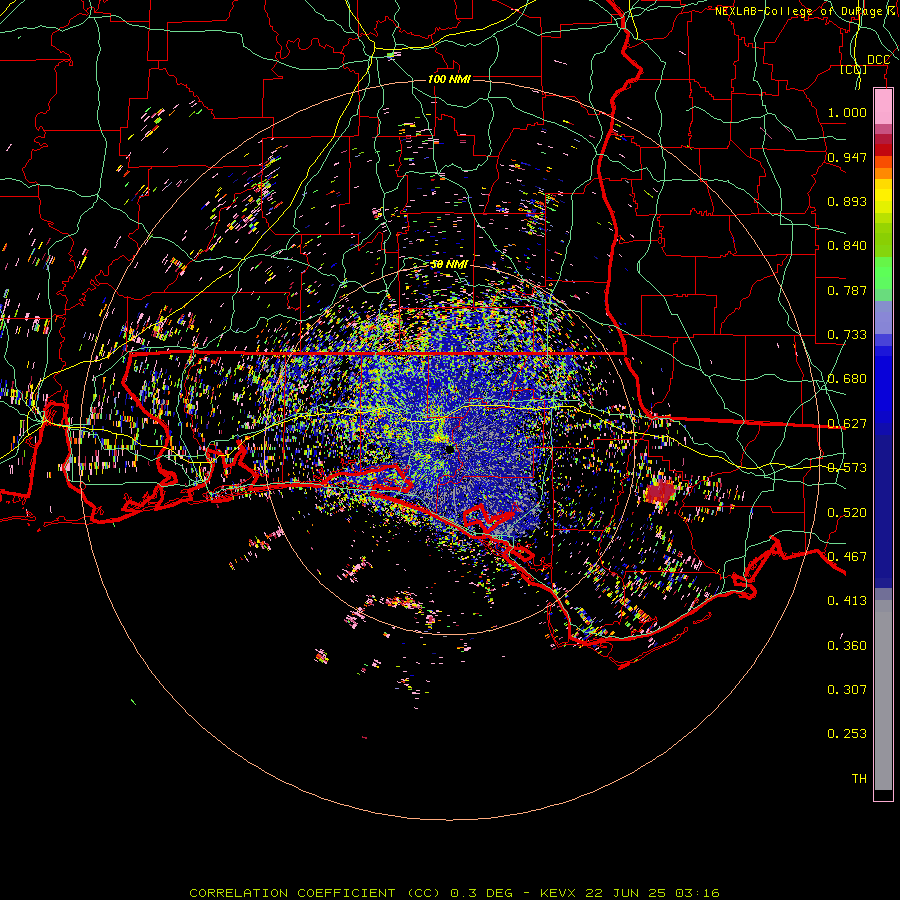Click the 0.3 DEG elevation text in the caption

[482, 893]
